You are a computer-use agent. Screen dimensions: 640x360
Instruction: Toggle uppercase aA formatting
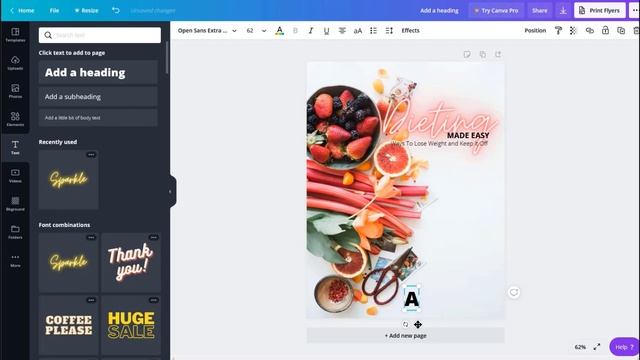tap(358, 31)
